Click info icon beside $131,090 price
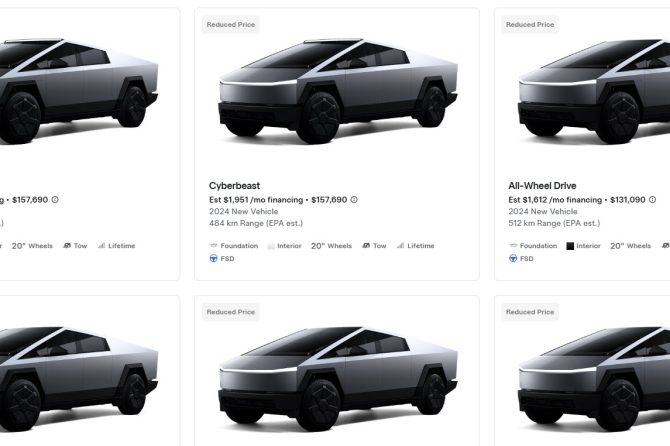Viewport: 670px width, 446px height. (652, 200)
